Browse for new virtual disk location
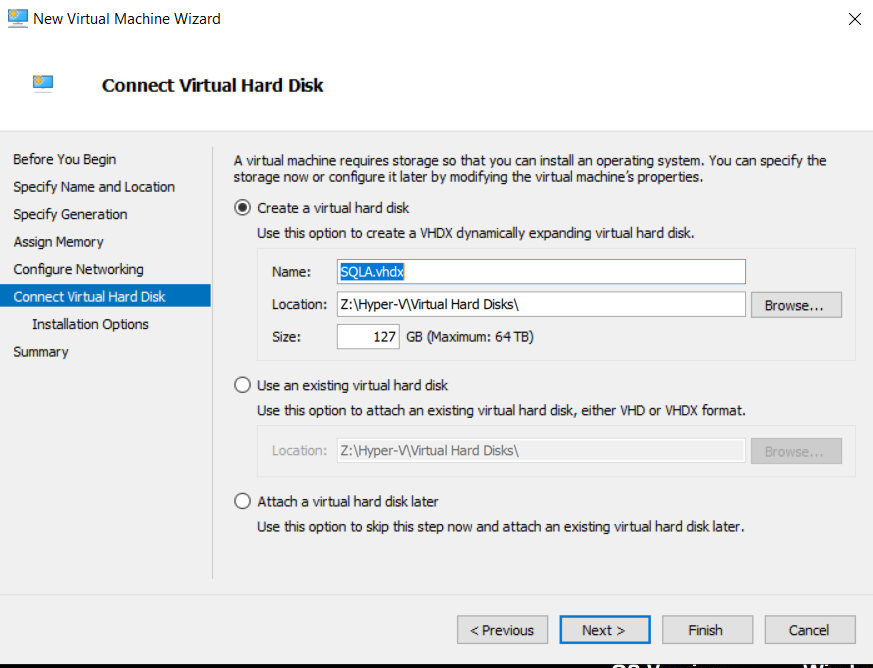873x668 pixels. point(796,305)
